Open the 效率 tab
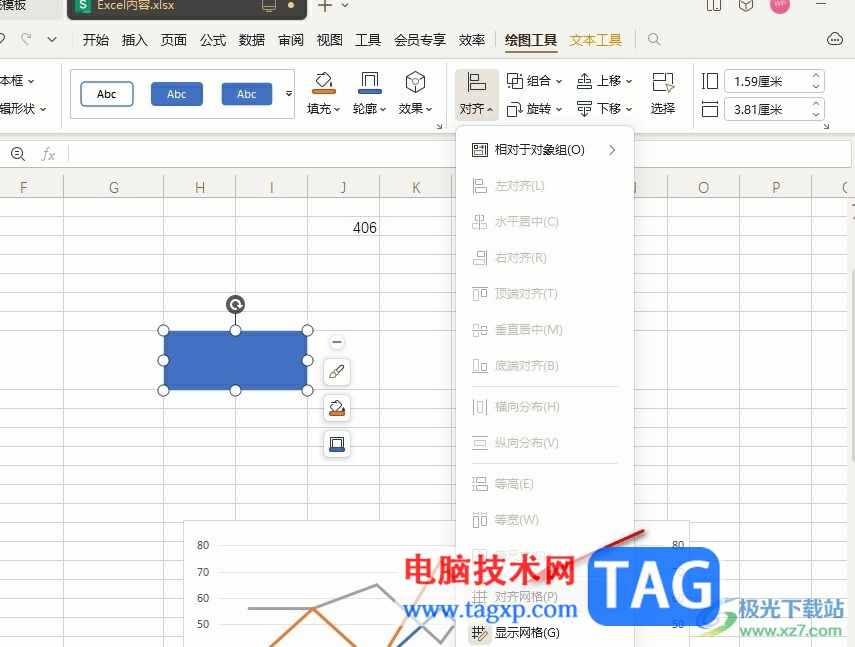 pyautogui.click(x=472, y=40)
